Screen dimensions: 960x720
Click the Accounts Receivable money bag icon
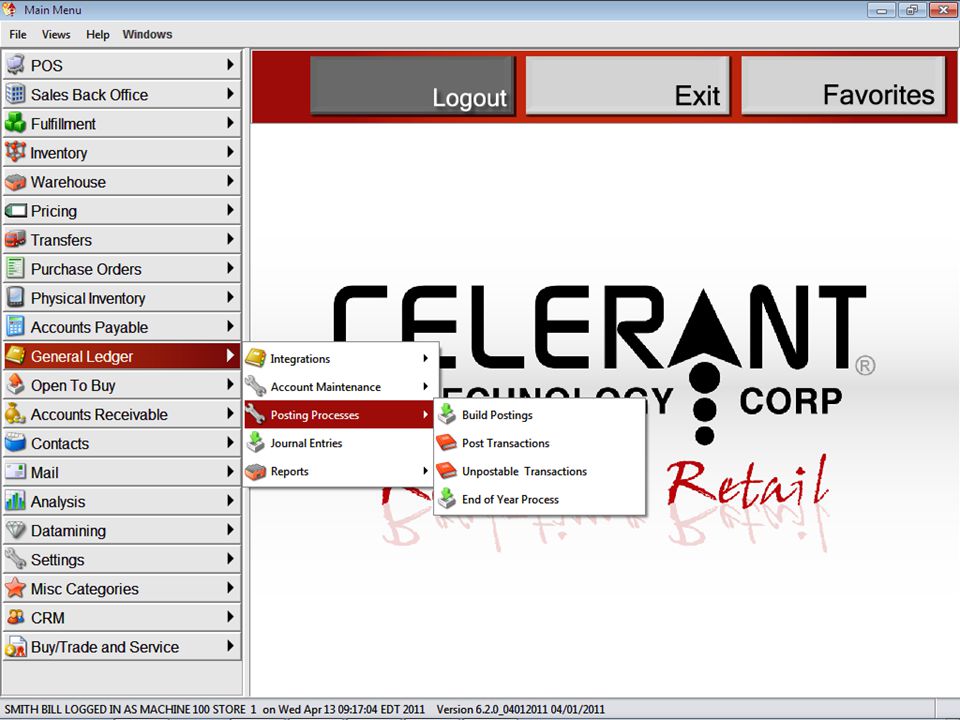pos(15,414)
